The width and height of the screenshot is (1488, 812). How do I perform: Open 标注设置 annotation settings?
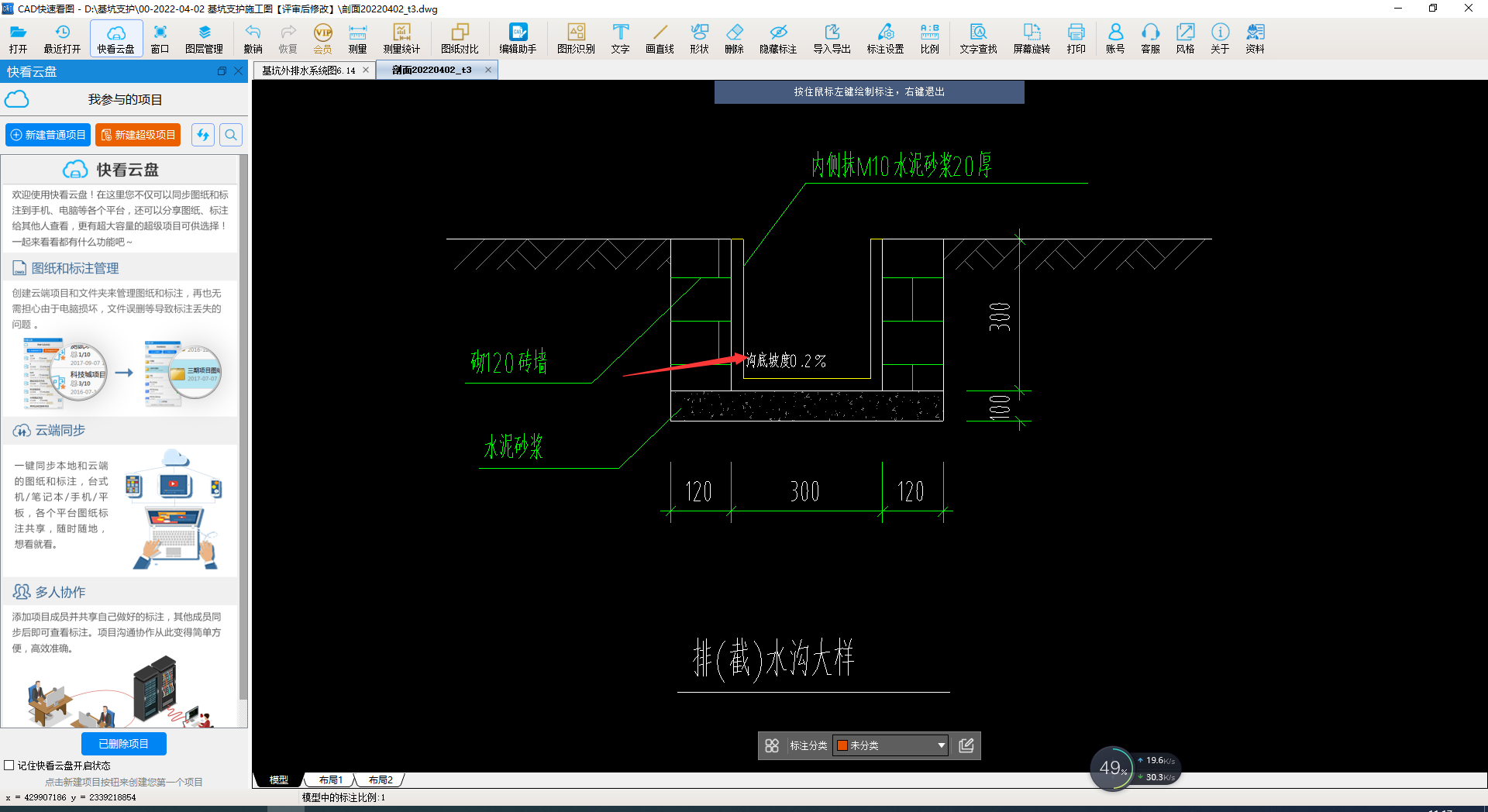[885, 38]
